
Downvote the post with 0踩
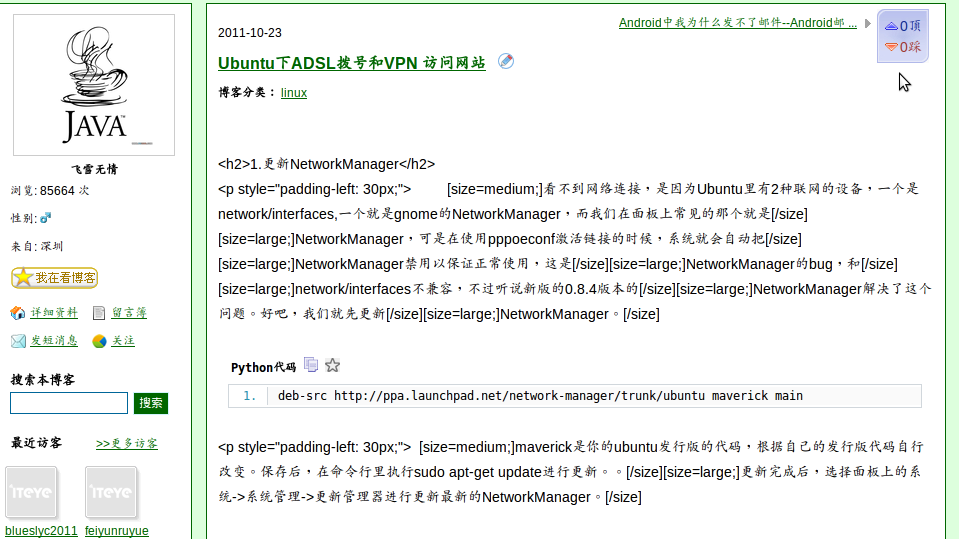903,46
